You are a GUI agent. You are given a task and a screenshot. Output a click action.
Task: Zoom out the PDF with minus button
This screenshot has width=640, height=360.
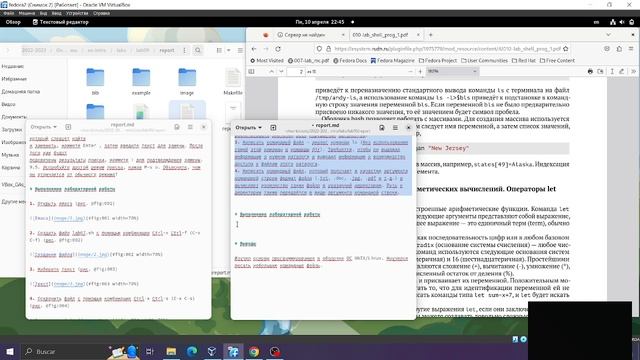tap(410, 71)
